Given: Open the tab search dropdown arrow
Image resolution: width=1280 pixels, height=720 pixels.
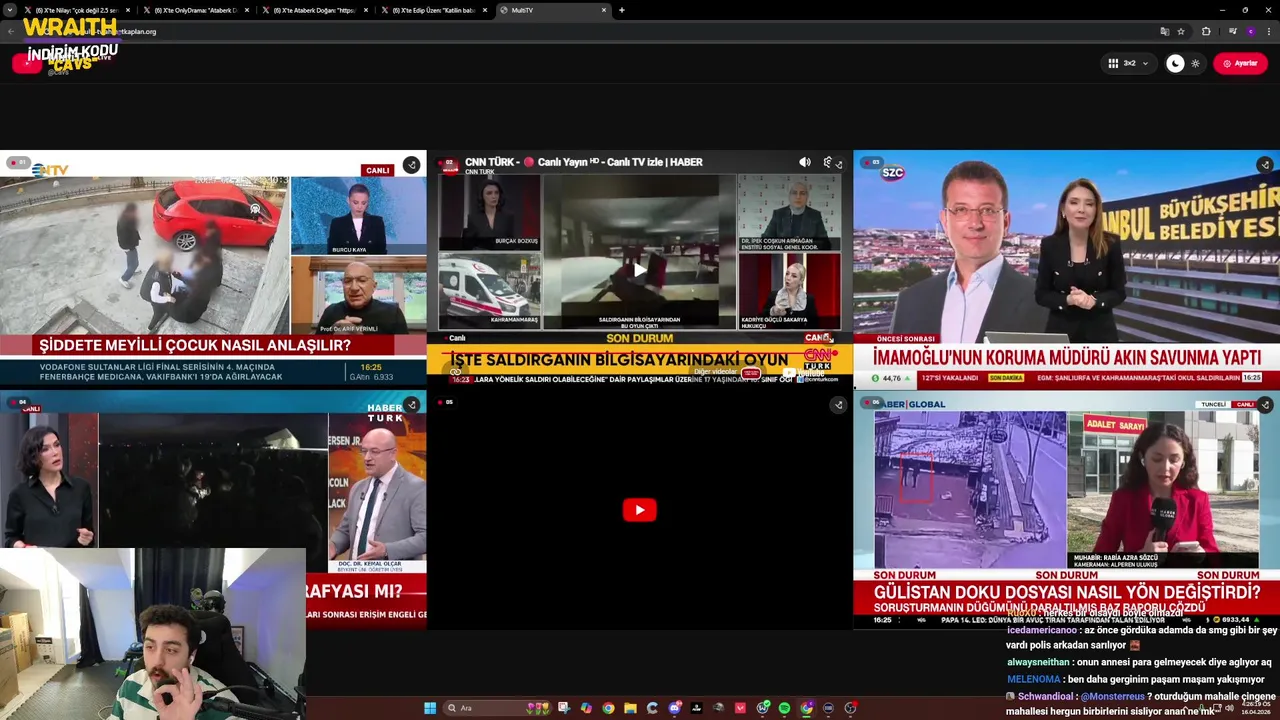Looking at the screenshot, I should (9, 10).
